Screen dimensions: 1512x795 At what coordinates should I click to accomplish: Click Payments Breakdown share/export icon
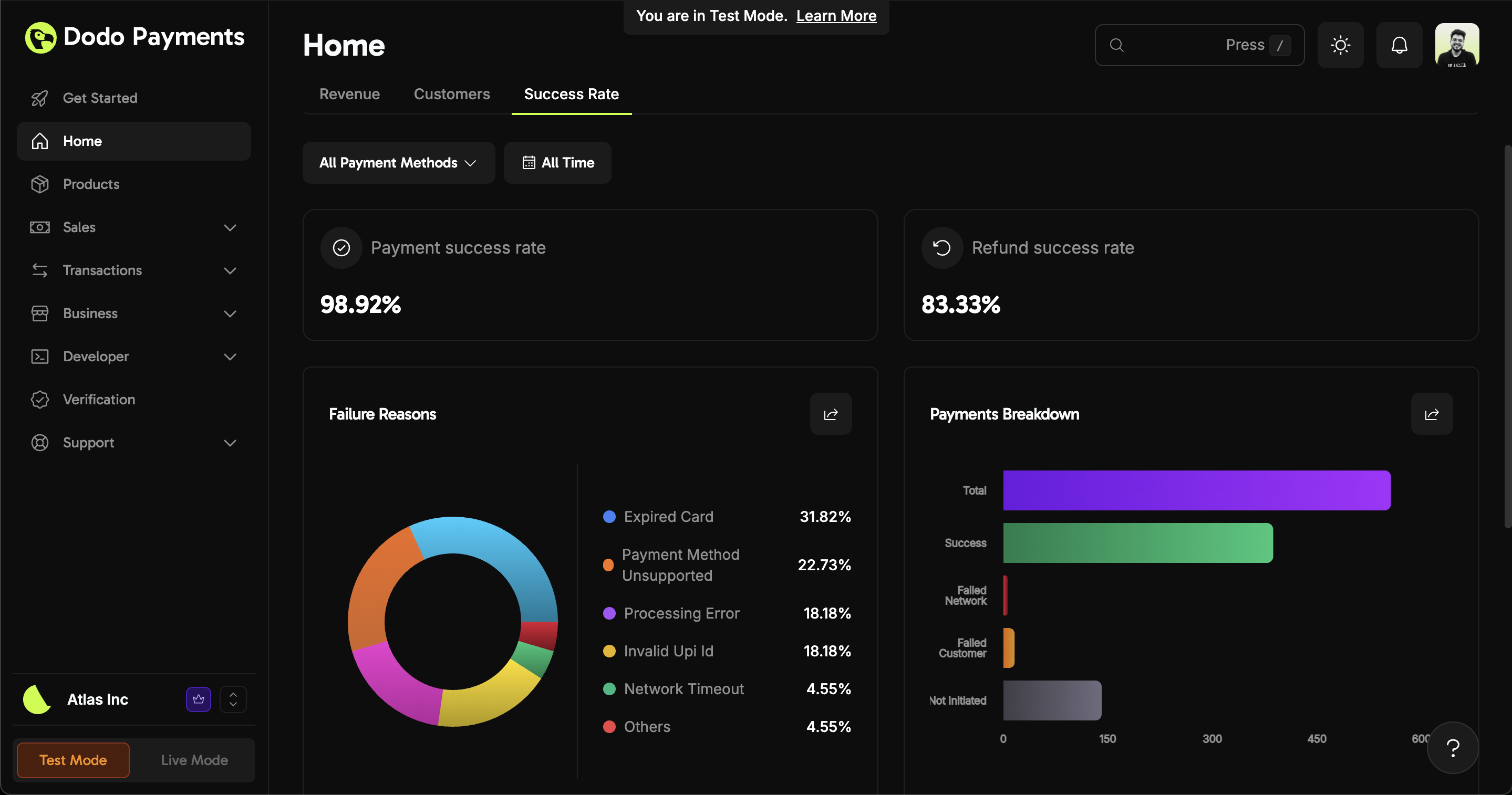coord(1431,414)
